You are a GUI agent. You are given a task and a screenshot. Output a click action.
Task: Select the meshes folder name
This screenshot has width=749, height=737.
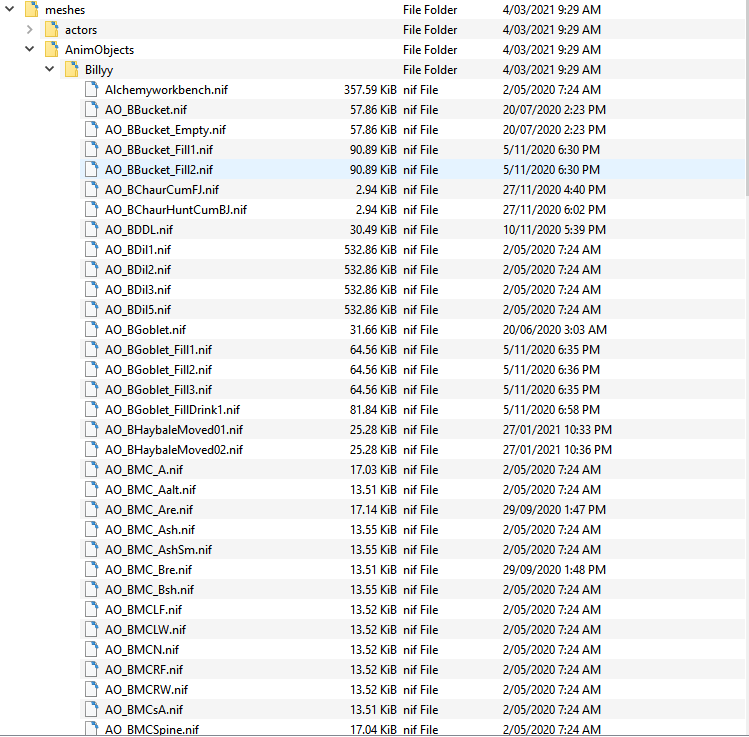click(65, 10)
